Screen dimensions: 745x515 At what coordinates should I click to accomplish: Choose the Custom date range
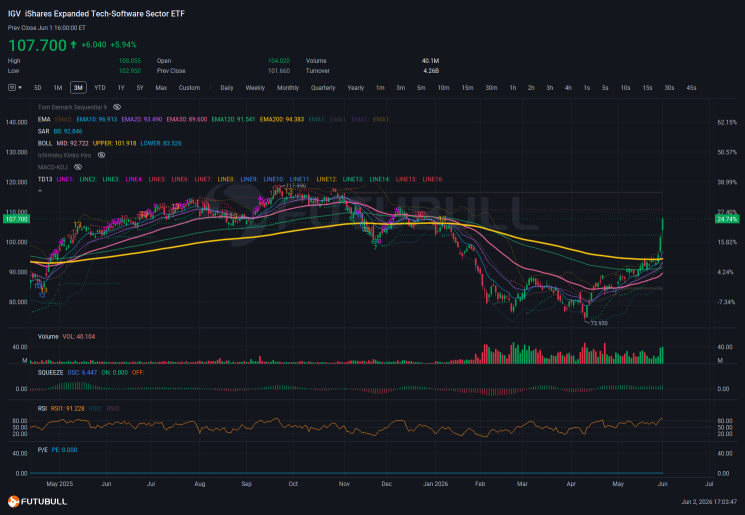tap(189, 88)
